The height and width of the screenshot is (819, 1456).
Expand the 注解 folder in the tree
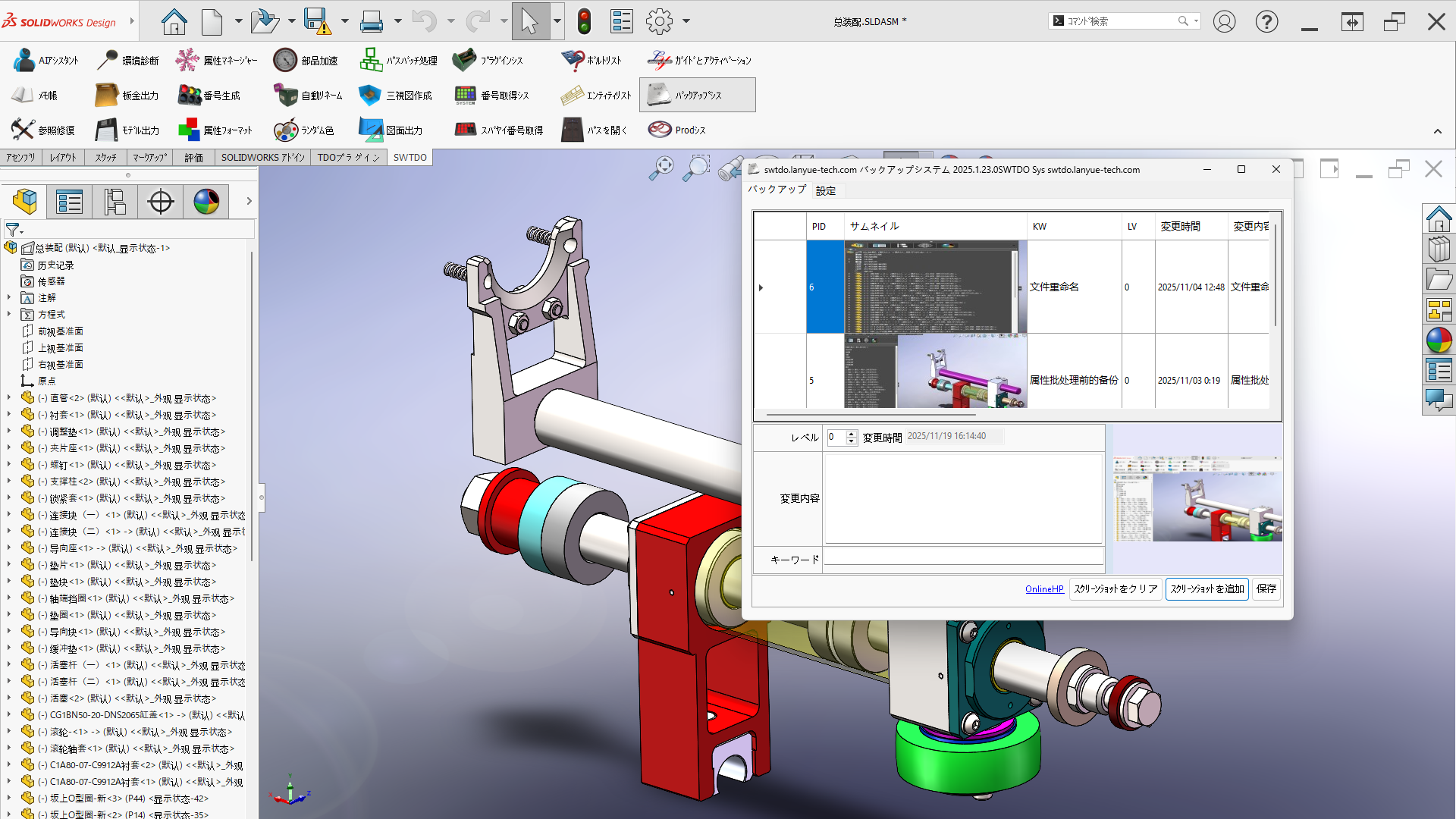click(9, 297)
